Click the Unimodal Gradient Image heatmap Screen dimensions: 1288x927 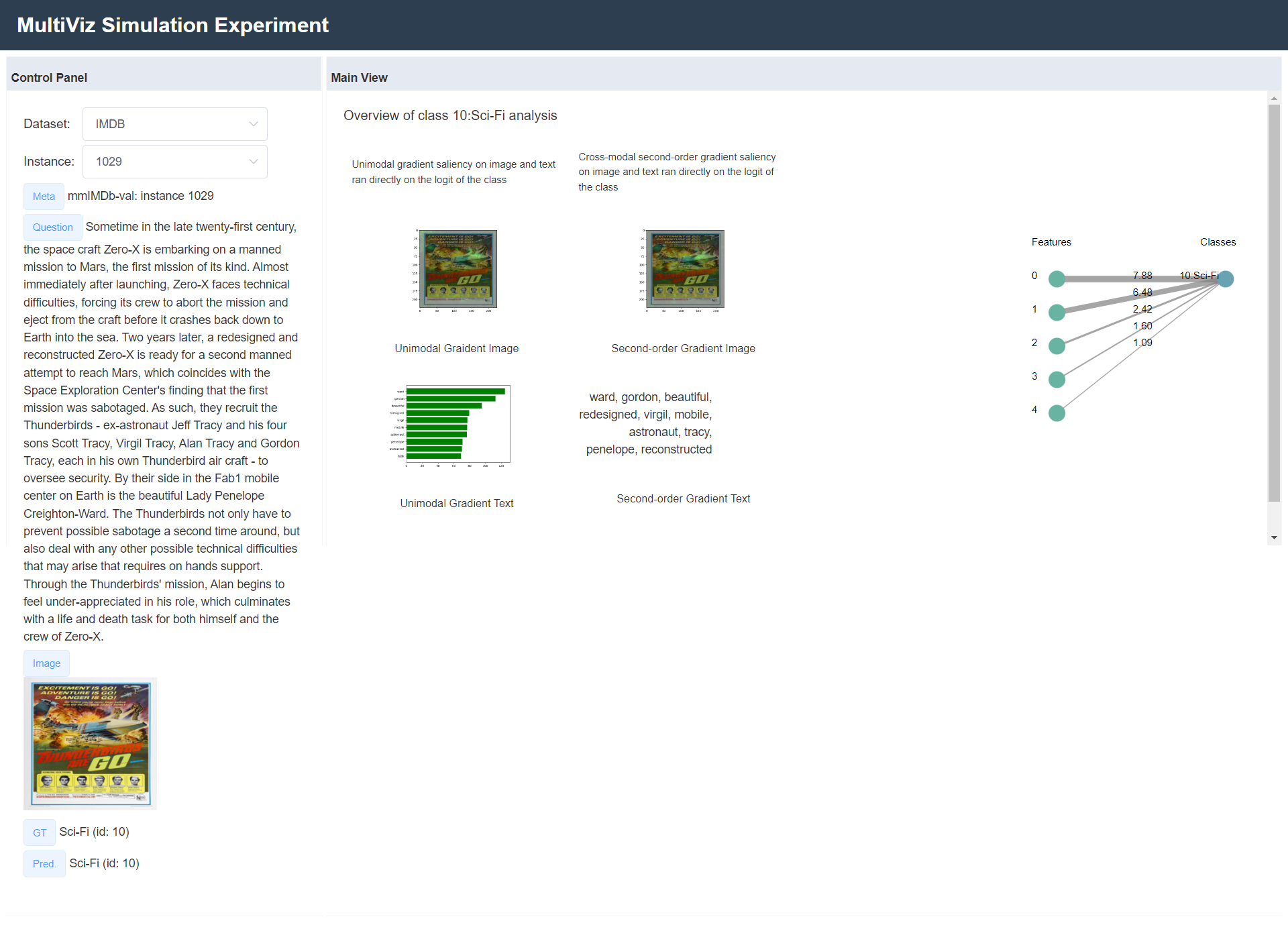(456, 270)
